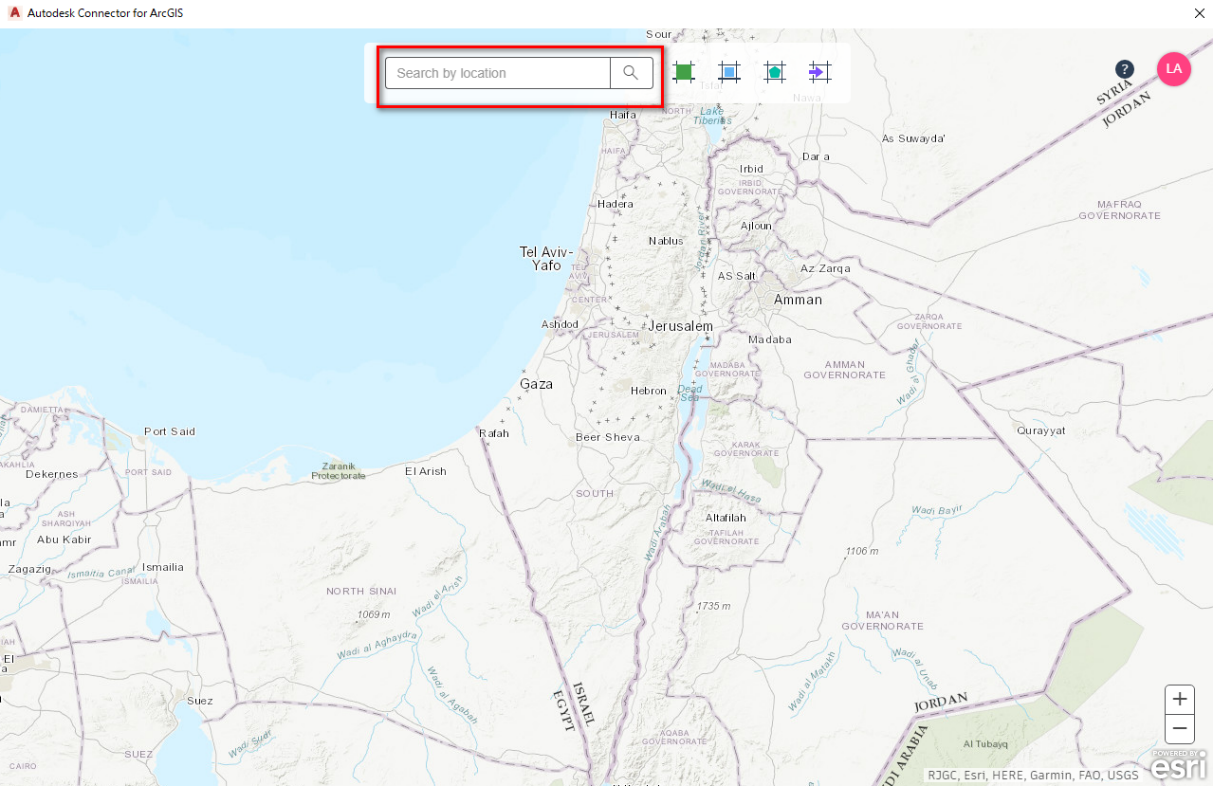Image resolution: width=1213 pixels, height=786 pixels.
Task: Click the Al Tubayq map label
Action: pos(988,744)
